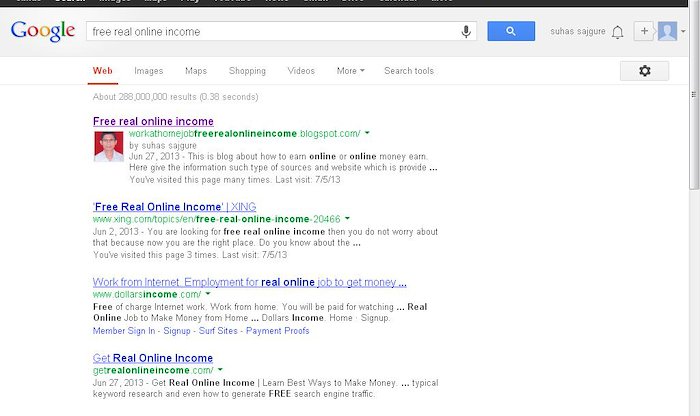The image size is (700, 416).
Task: Click 'by suhas sajgure' author text
Action: point(163,146)
